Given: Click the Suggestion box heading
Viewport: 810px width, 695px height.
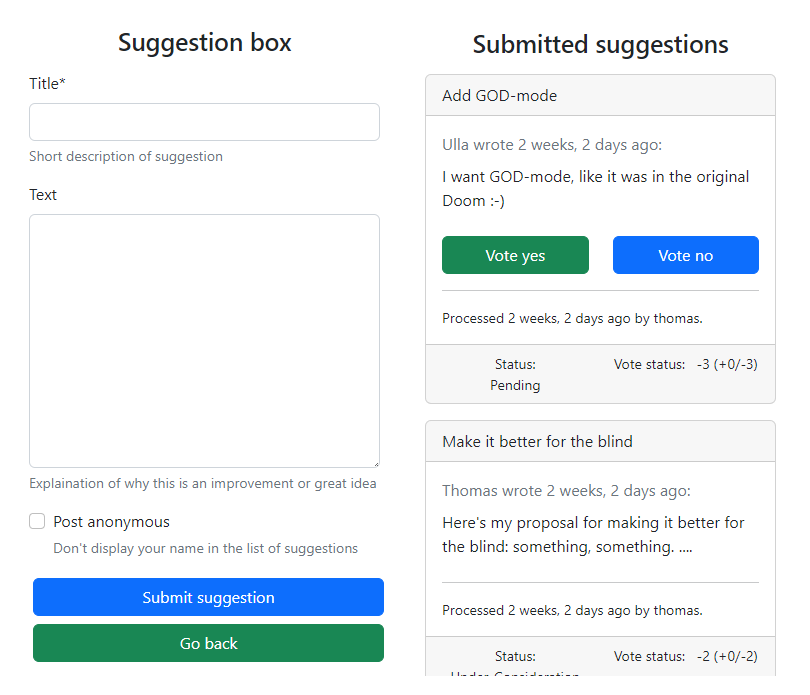Looking at the screenshot, I should pos(205,42).
